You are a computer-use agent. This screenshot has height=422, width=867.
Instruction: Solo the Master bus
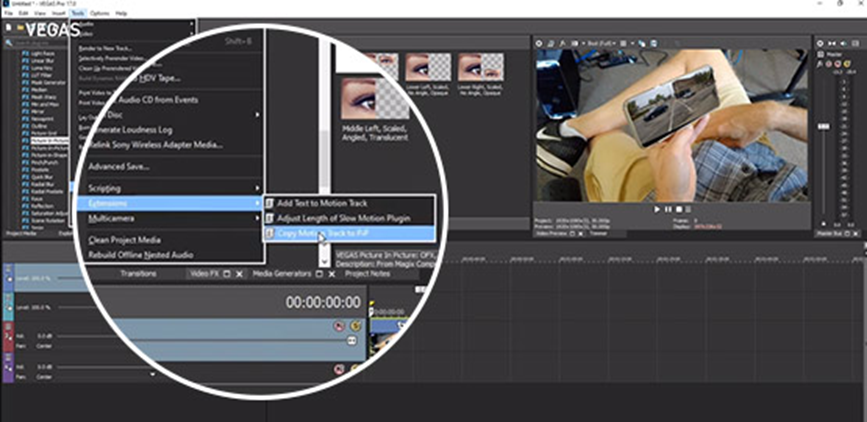point(847,64)
